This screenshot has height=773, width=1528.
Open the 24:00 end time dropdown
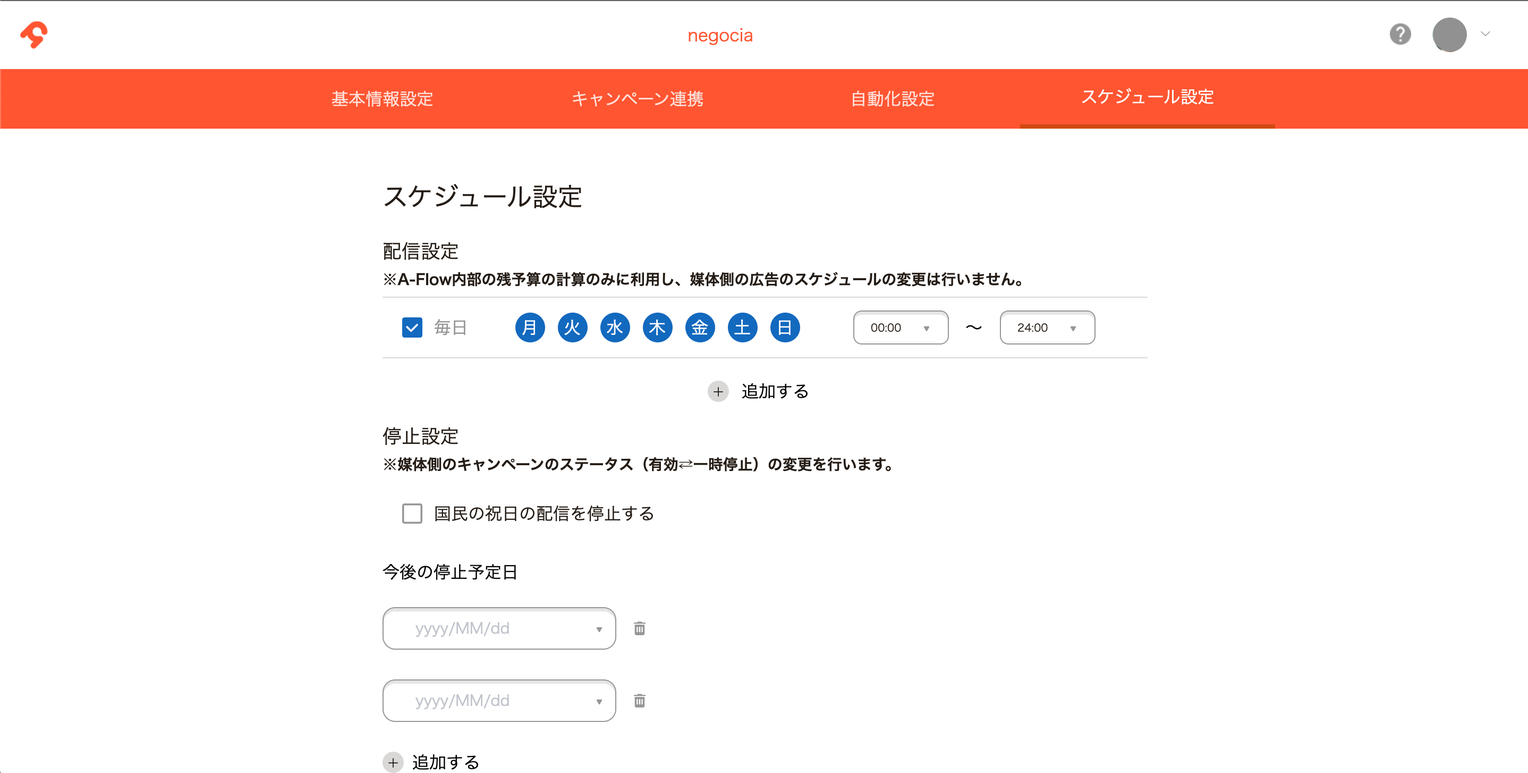pos(1047,328)
